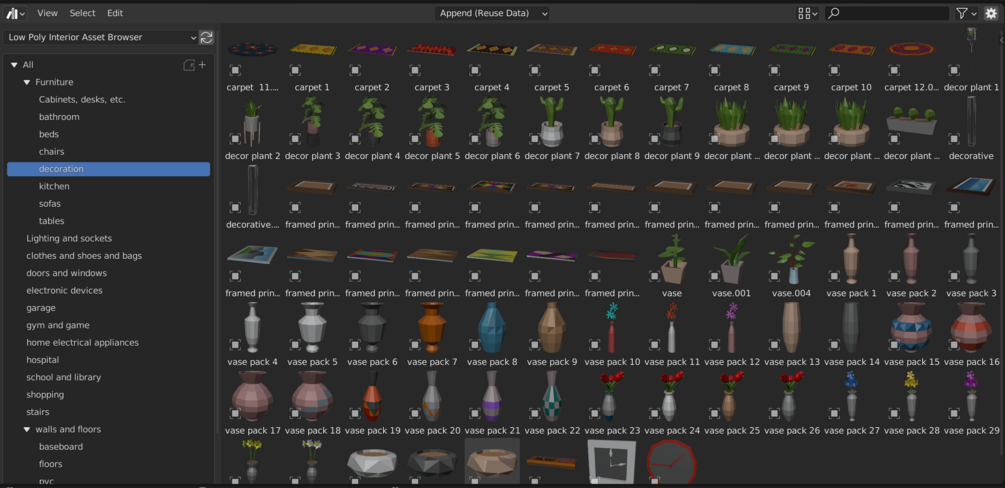Select the decoration catalog

click(x=108, y=169)
